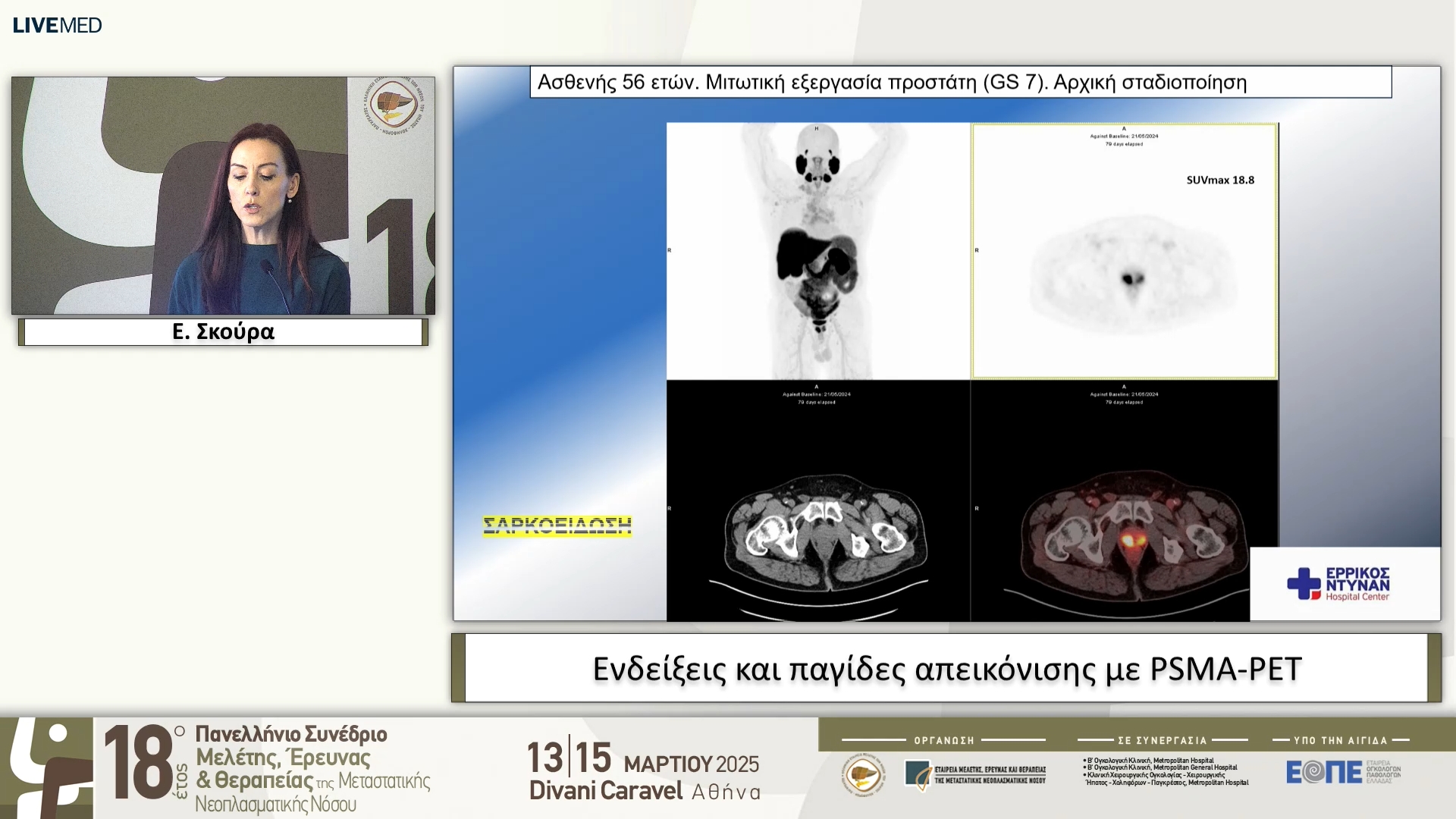The width and height of the screenshot is (1456, 819).
Task: Select the whole-body MIP PET image
Action: (817, 250)
